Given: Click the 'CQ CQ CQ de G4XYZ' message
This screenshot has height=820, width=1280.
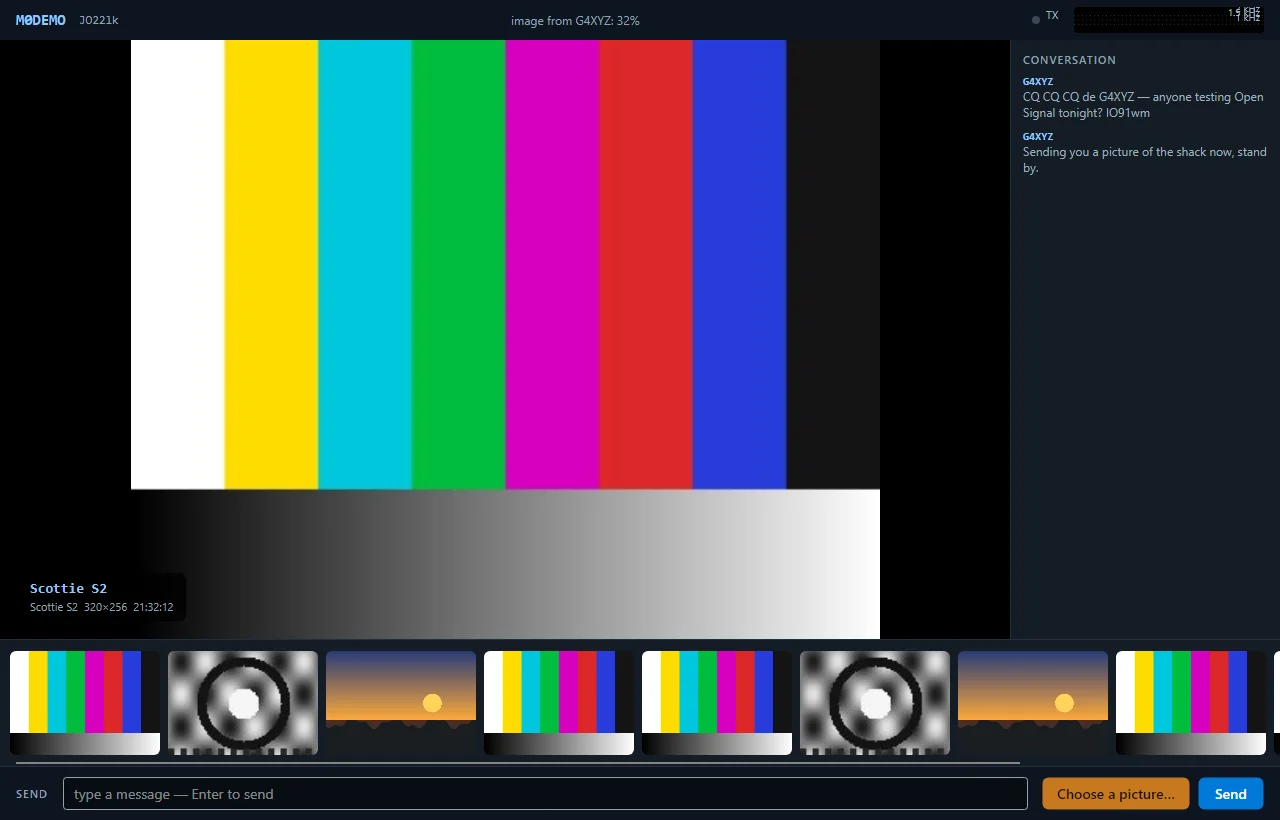Looking at the screenshot, I should click(x=1143, y=105).
